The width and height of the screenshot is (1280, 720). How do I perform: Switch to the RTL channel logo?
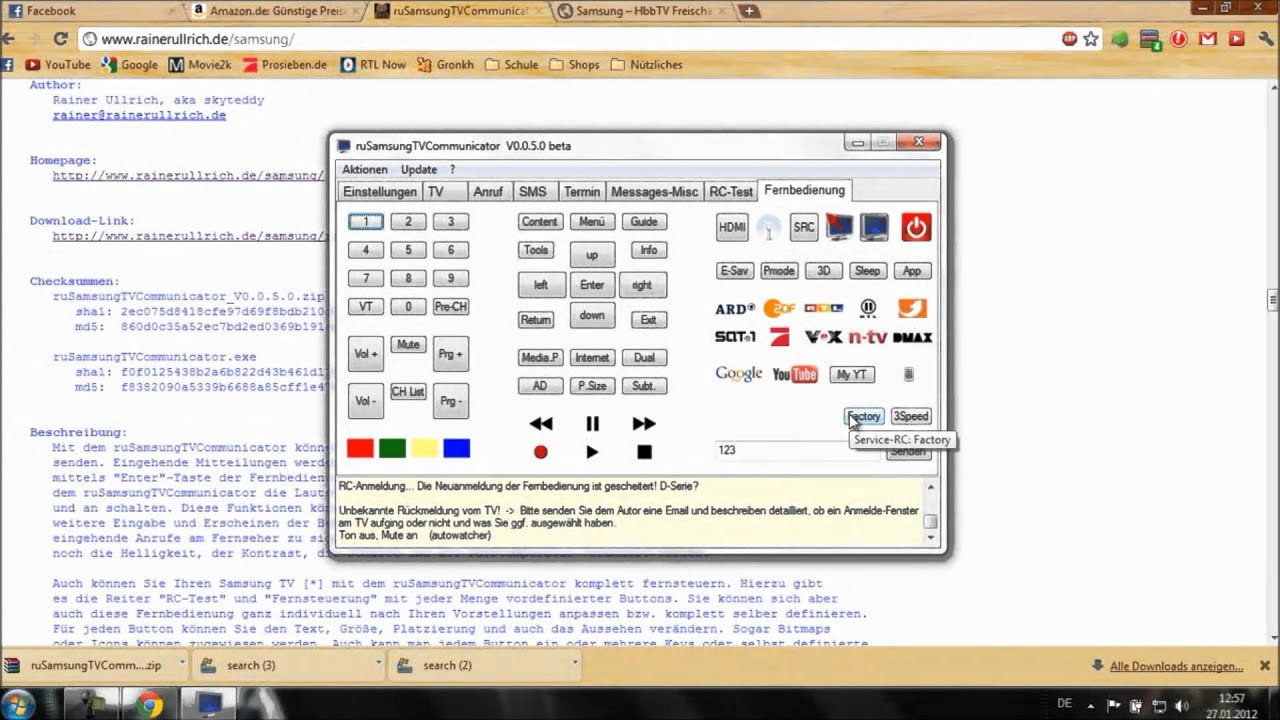[823, 309]
